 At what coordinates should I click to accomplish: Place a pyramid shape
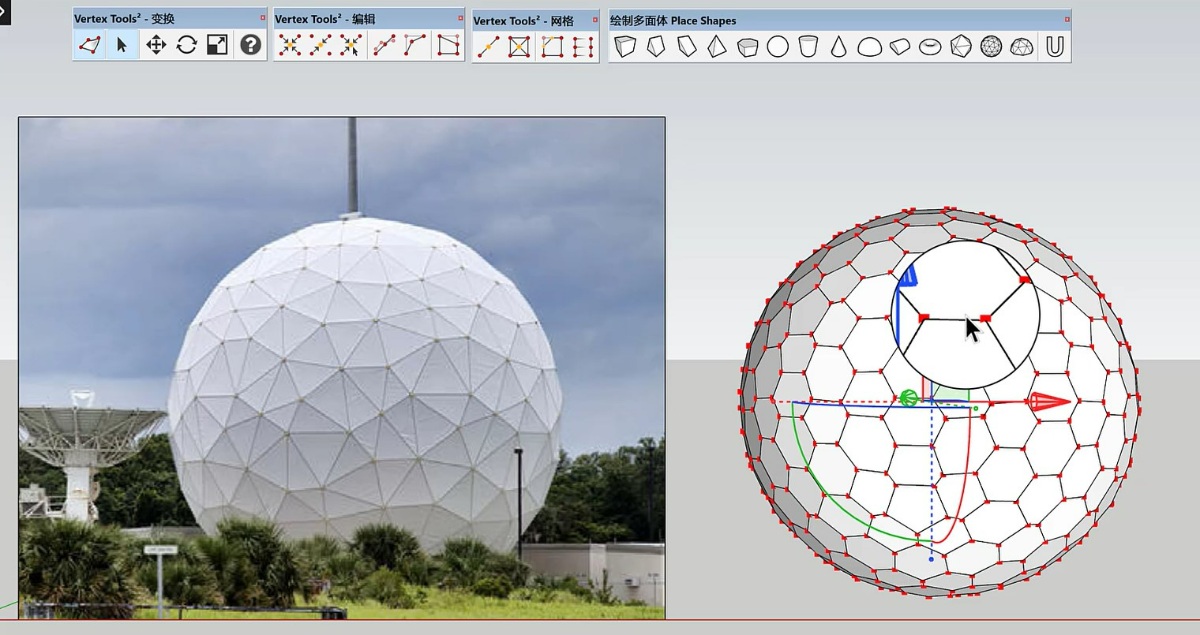(x=717, y=46)
